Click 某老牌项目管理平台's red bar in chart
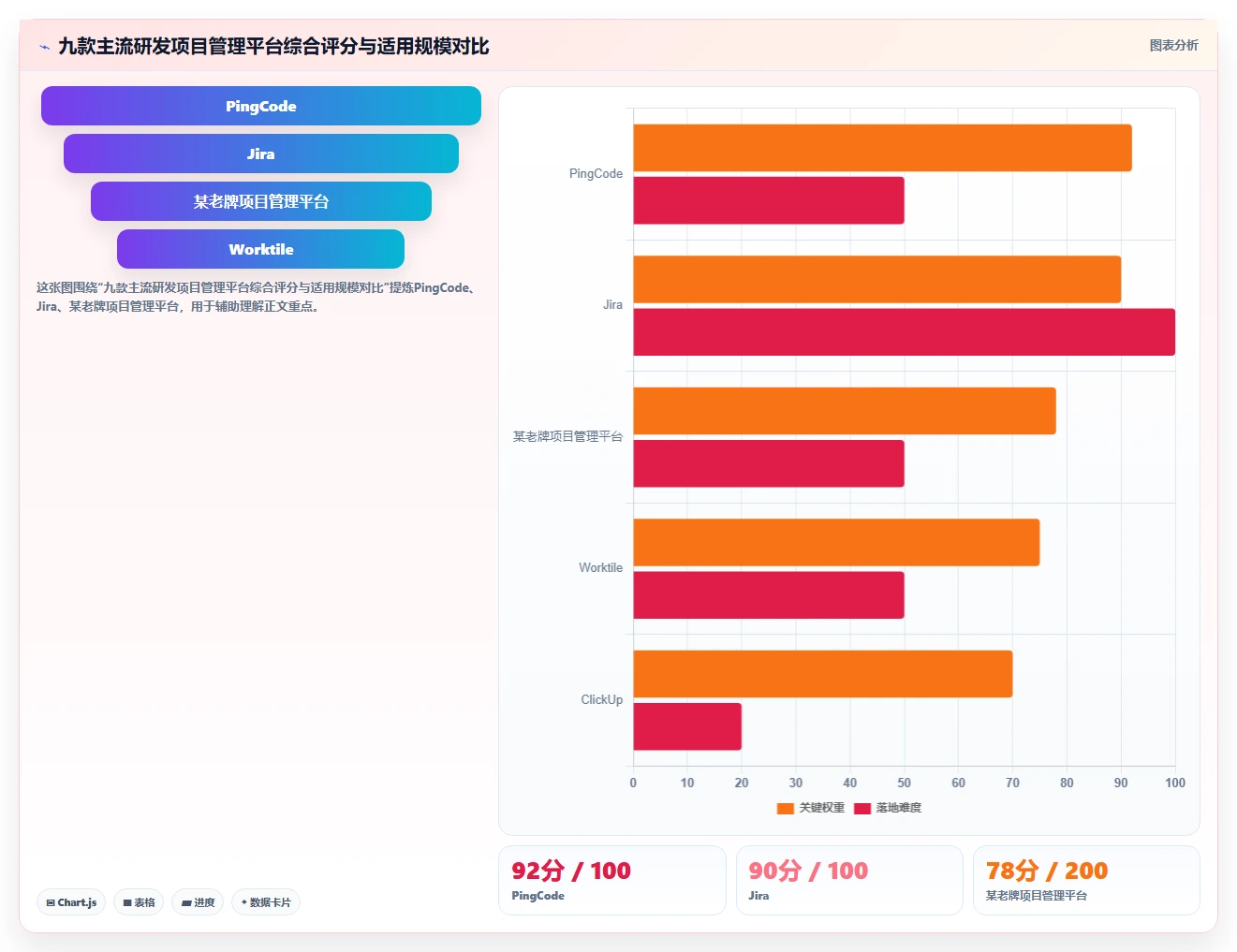 769,463
